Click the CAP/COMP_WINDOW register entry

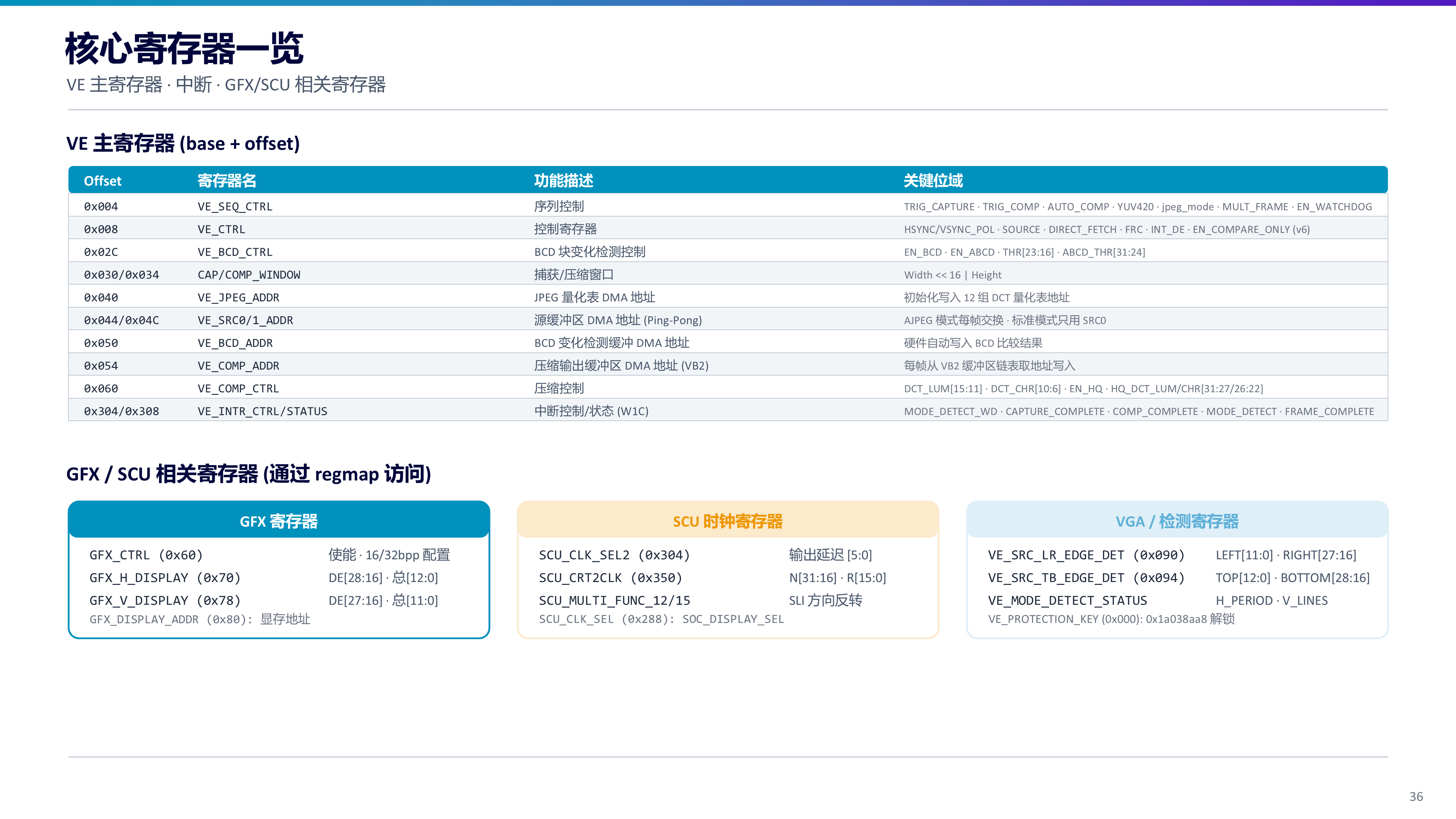tap(249, 275)
